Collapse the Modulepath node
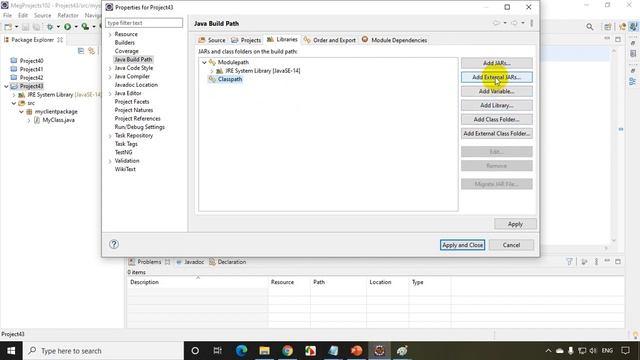 click(204, 62)
